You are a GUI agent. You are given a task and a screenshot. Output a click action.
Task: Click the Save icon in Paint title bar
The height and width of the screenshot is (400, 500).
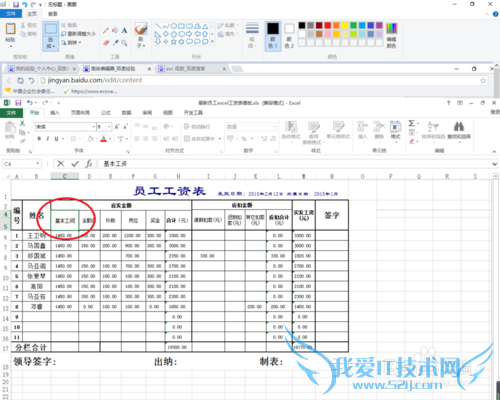pos(16,4)
